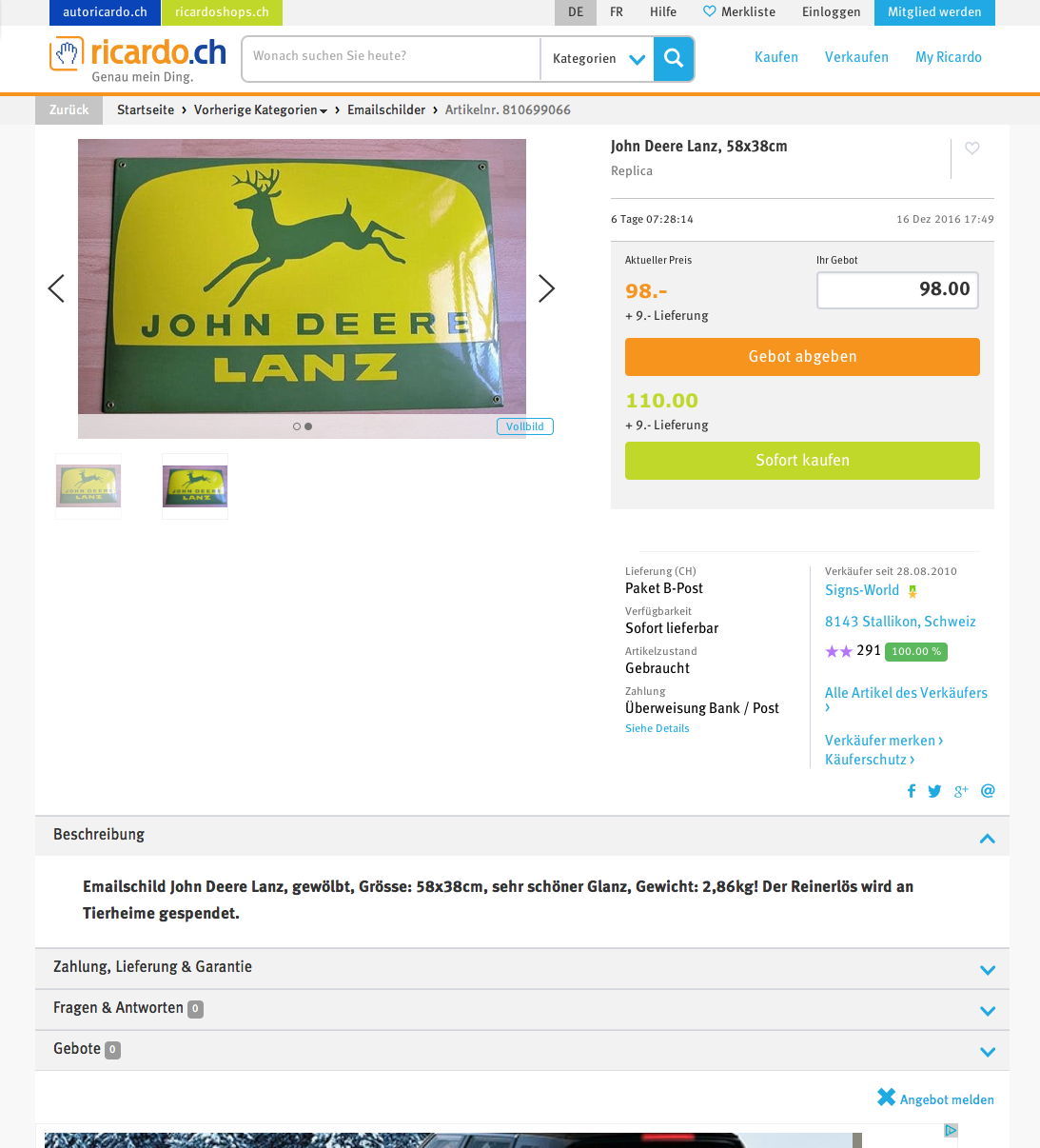Show previous product image arrow
Screen dimensions: 1040x1148
tap(56, 288)
